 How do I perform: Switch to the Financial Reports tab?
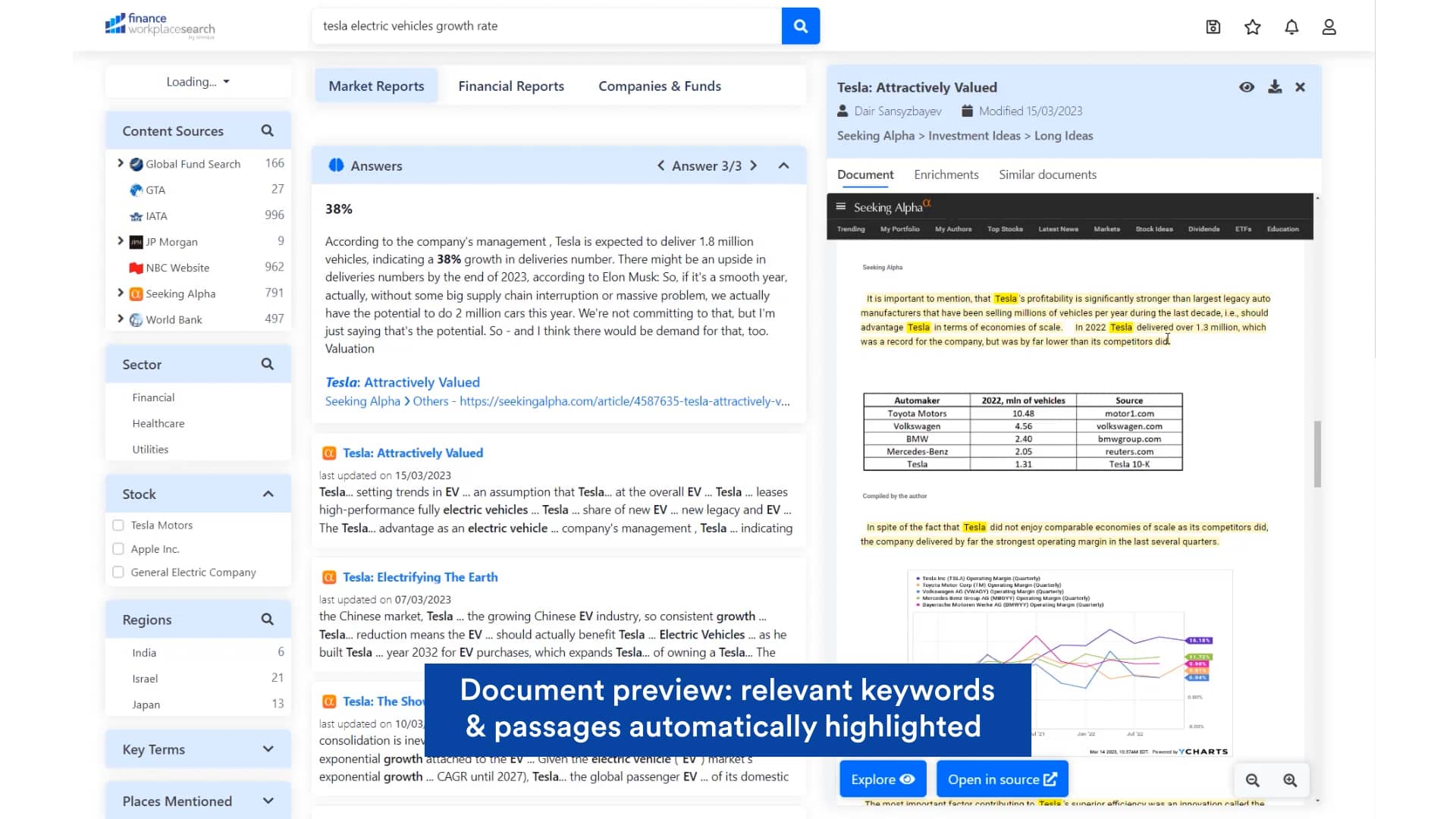[x=510, y=86]
